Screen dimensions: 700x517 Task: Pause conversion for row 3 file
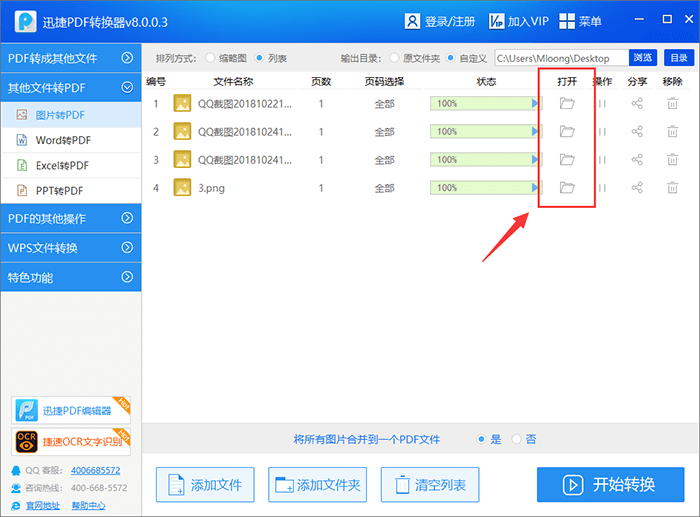pyautogui.click(x=602, y=160)
